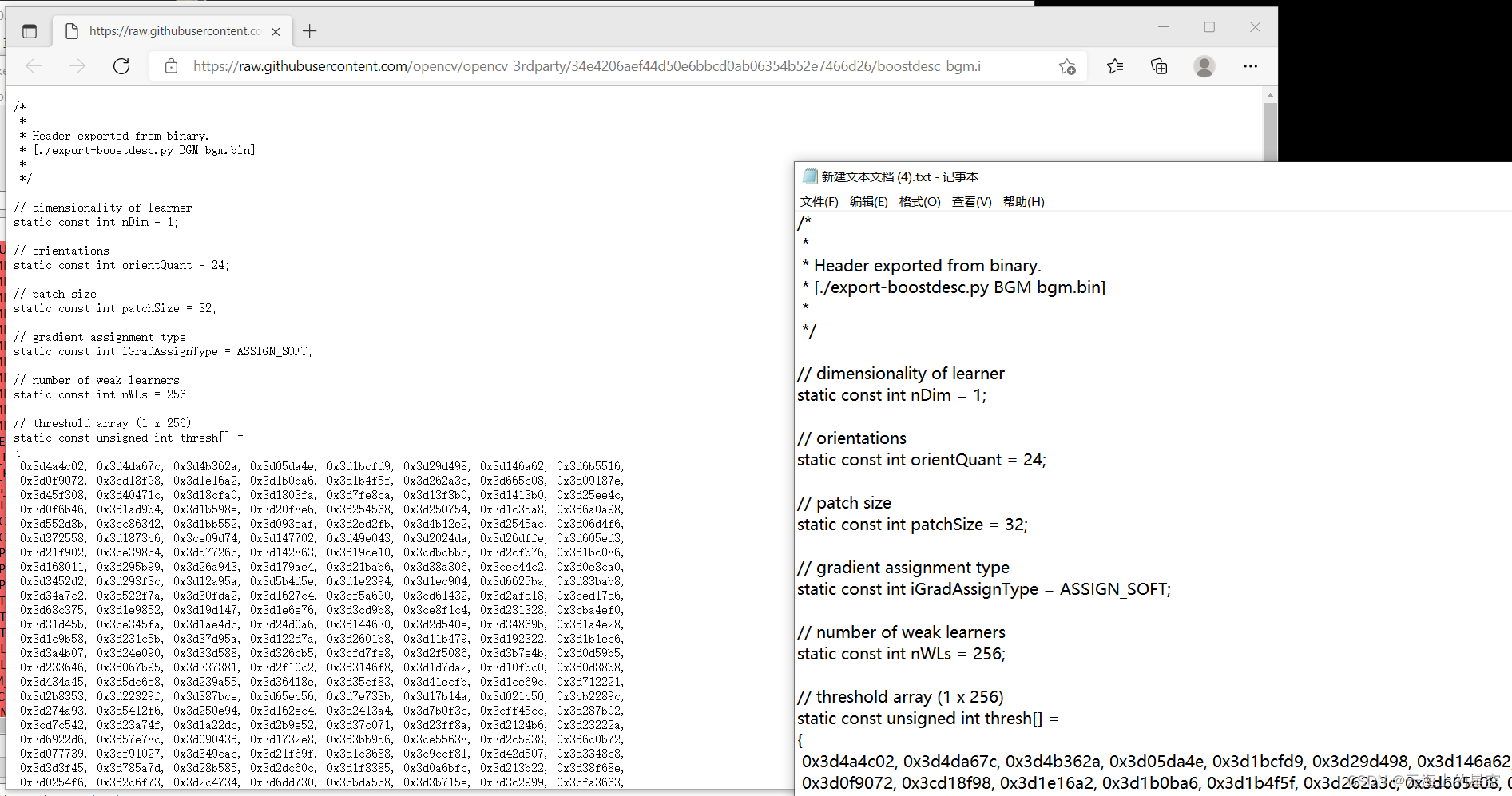The width and height of the screenshot is (1512, 796).
Task: Add this page to favorites with the star
Action: pos(1067,66)
